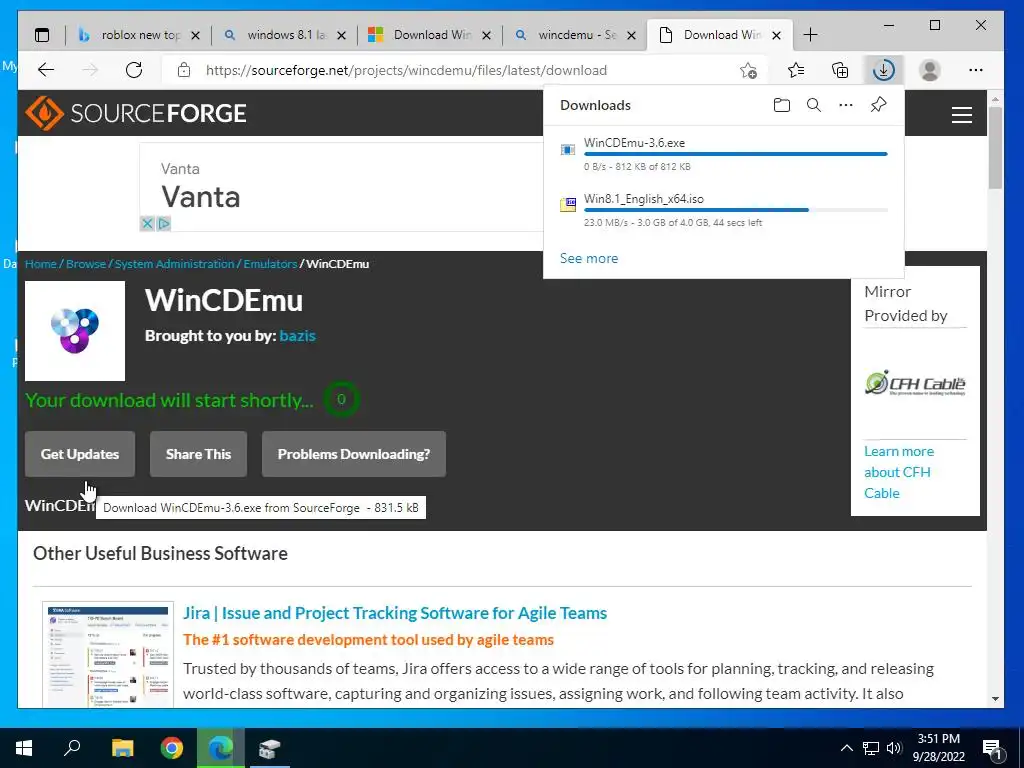Show hidden system tray icons
The width and height of the screenshot is (1024, 768).
(846, 748)
